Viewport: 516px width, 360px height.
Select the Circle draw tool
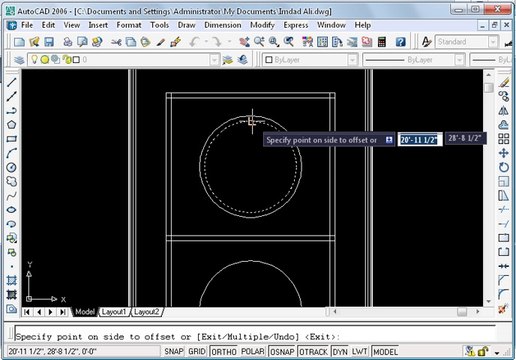11,167
